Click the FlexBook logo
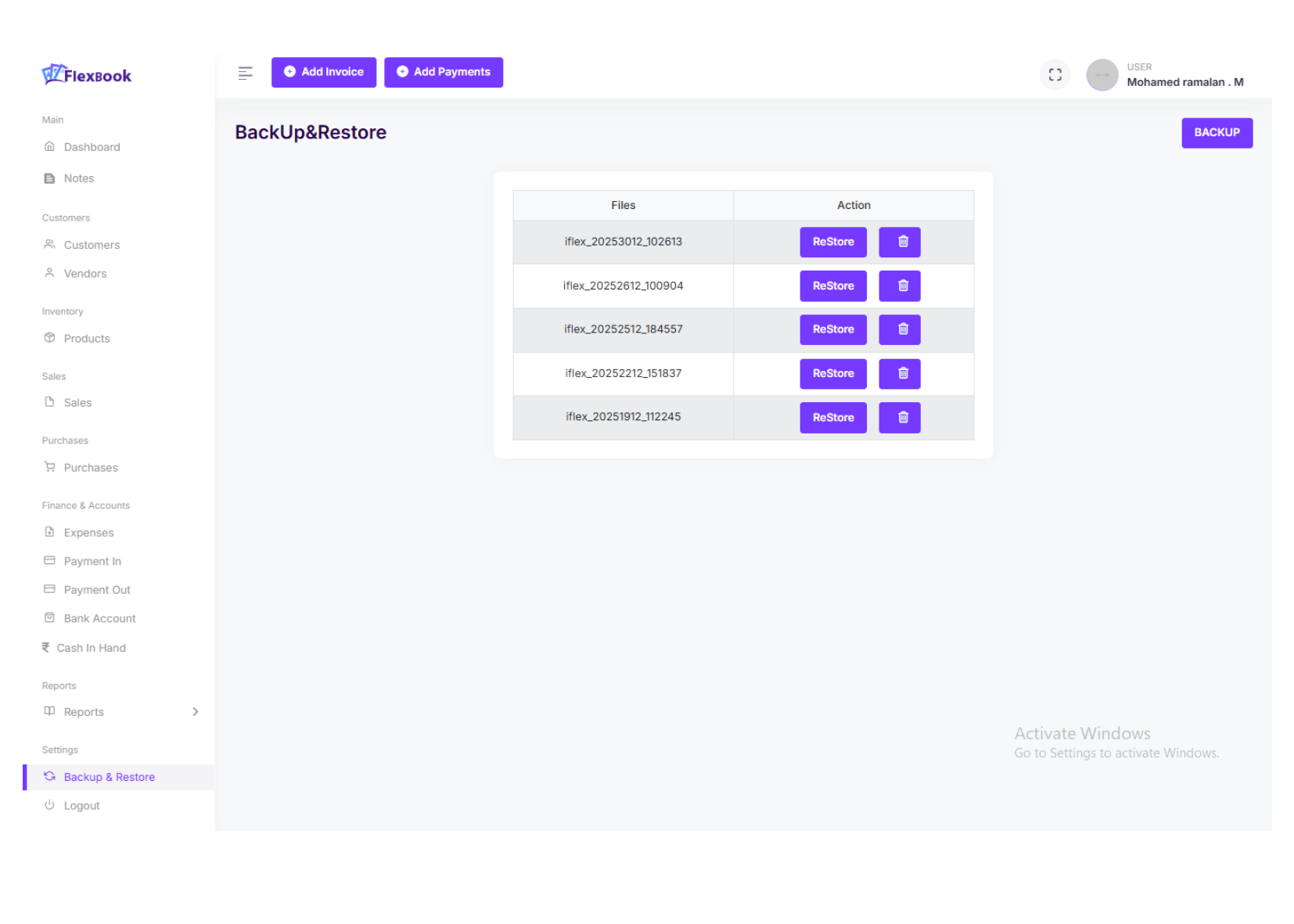Viewport: 1294px width, 924px height. click(87, 75)
